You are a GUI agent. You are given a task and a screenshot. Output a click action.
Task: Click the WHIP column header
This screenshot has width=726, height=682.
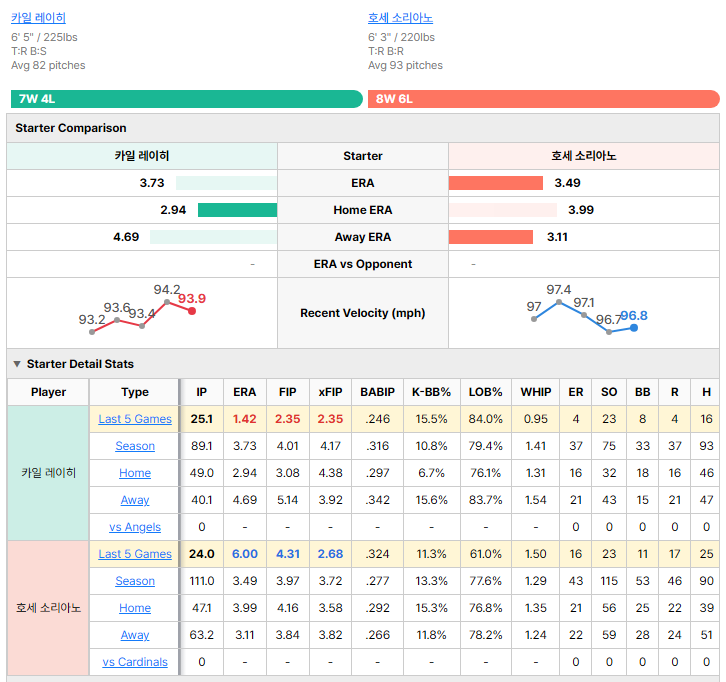536,392
